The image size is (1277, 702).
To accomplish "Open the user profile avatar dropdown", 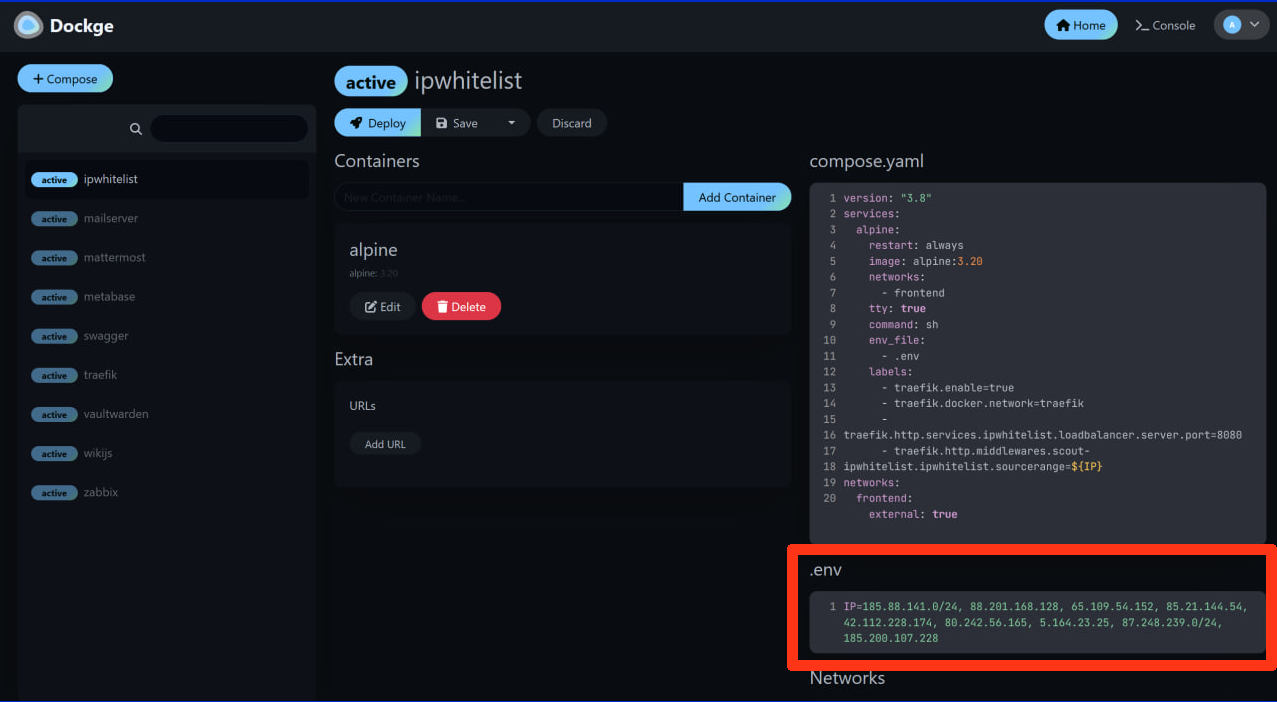I will coord(1241,25).
